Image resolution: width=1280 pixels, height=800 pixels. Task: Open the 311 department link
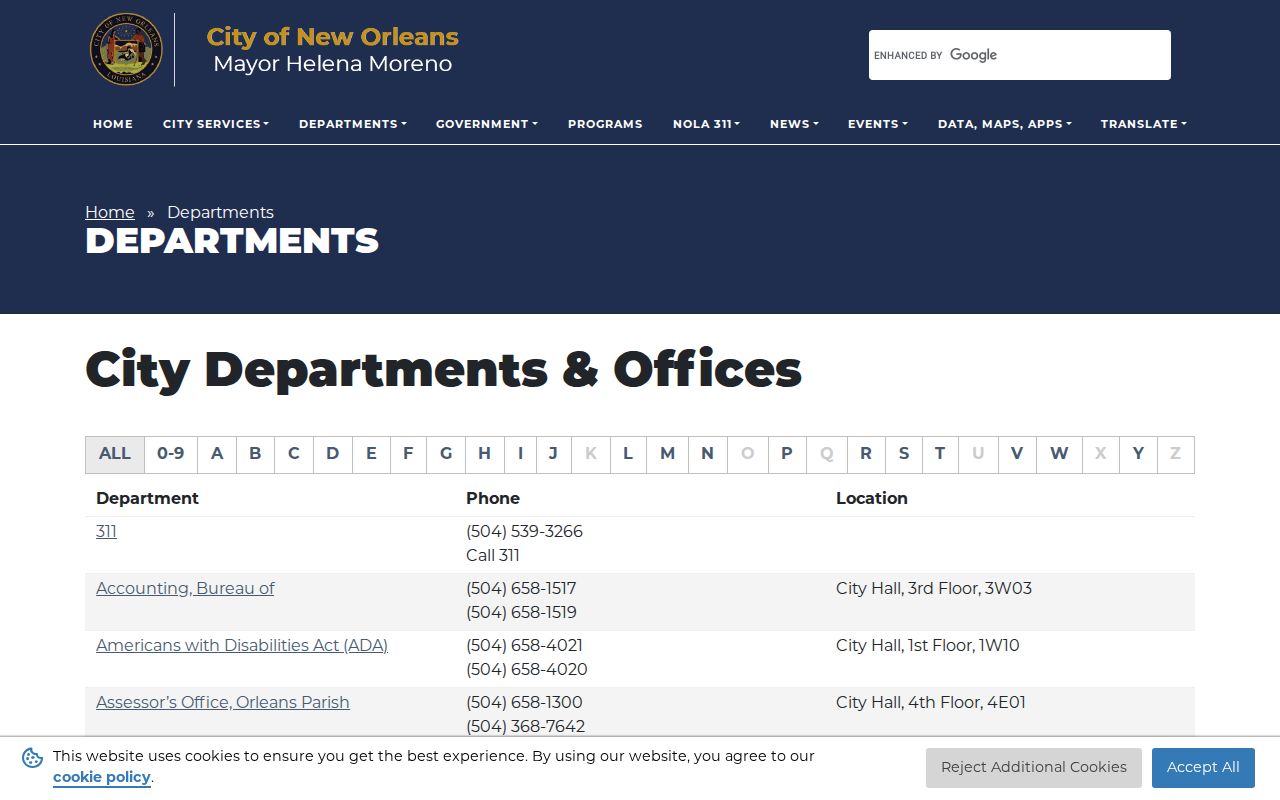pyautogui.click(x=106, y=531)
